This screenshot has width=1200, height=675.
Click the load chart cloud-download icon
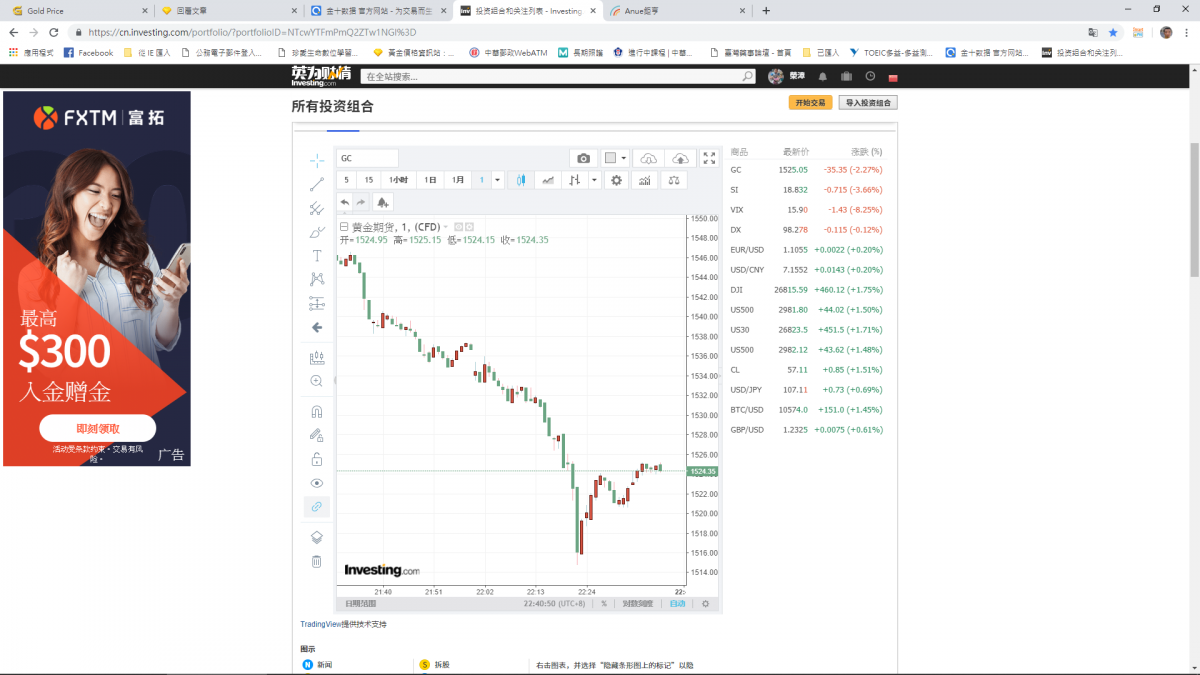point(649,158)
